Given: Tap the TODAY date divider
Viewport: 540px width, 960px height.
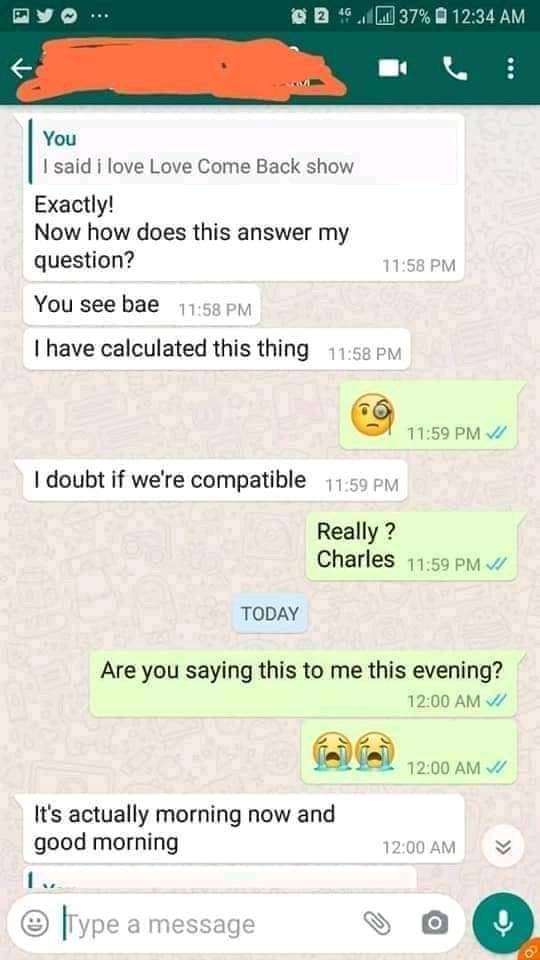Looking at the screenshot, I should (270, 613).
